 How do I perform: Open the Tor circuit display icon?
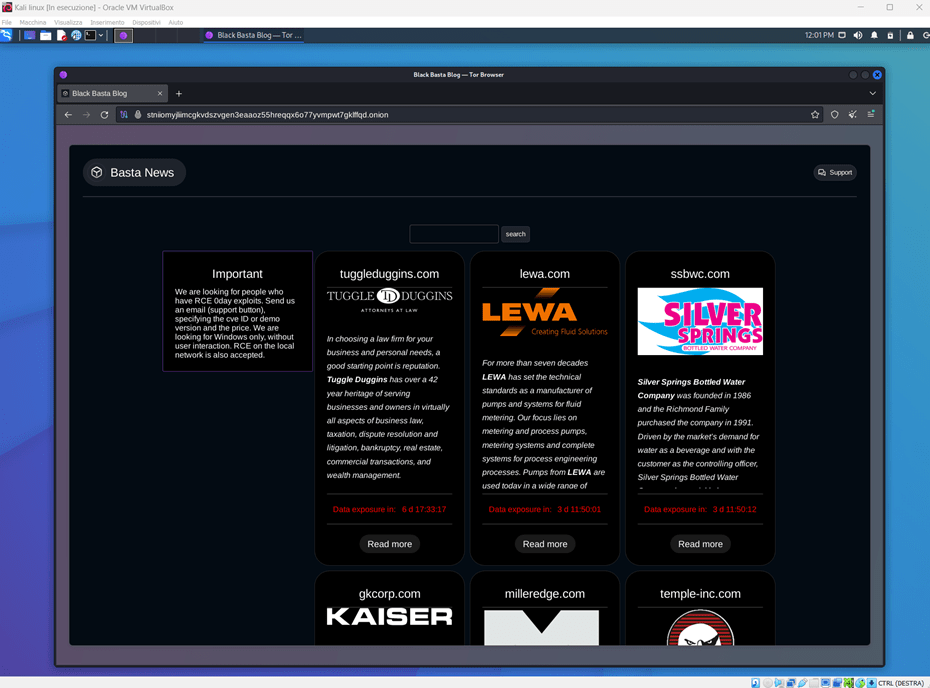click(124, 115)
